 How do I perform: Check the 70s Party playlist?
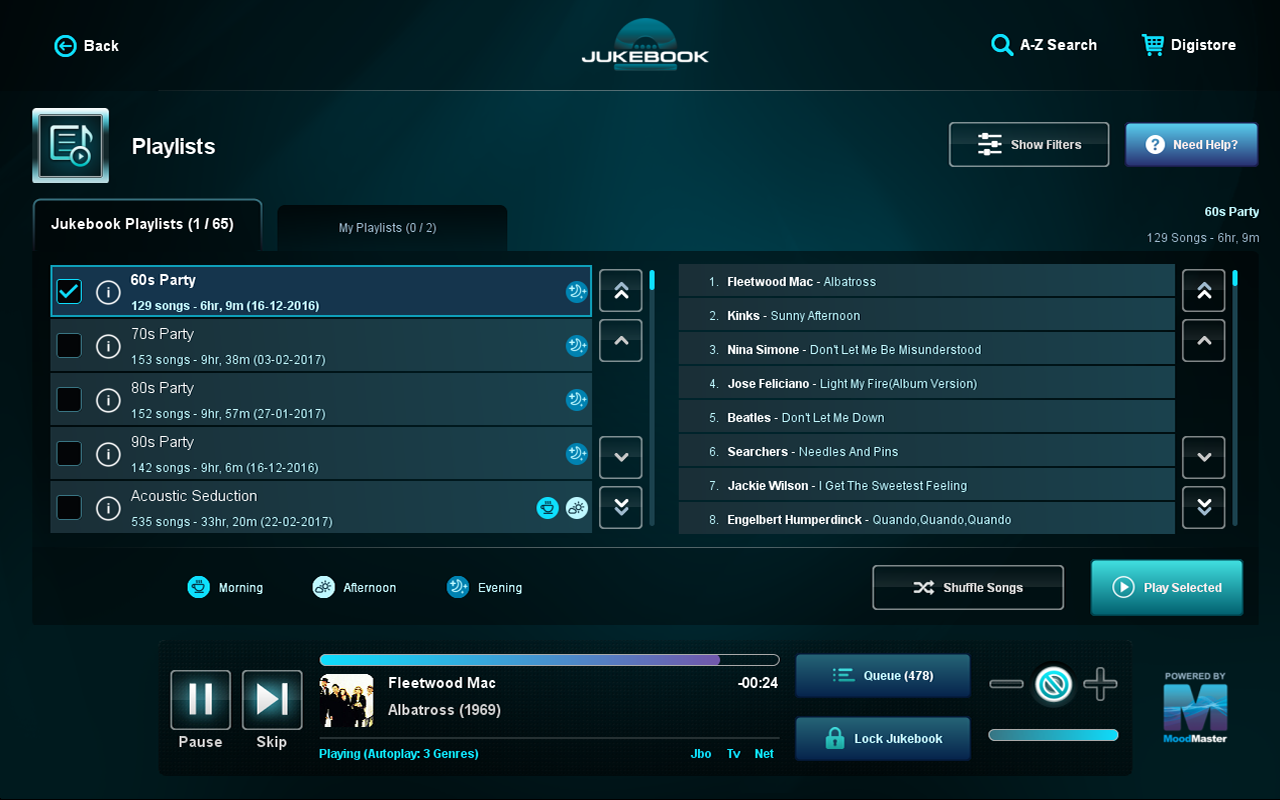click(69, 346)
